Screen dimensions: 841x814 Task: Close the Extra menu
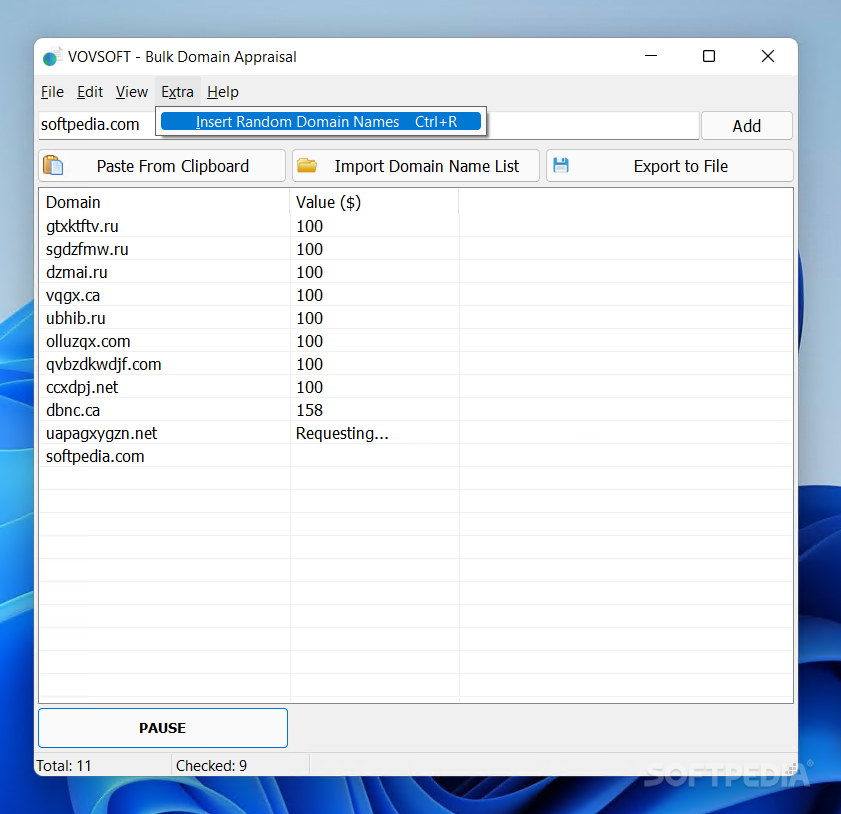pyautogui.click(x=177, y=92)
